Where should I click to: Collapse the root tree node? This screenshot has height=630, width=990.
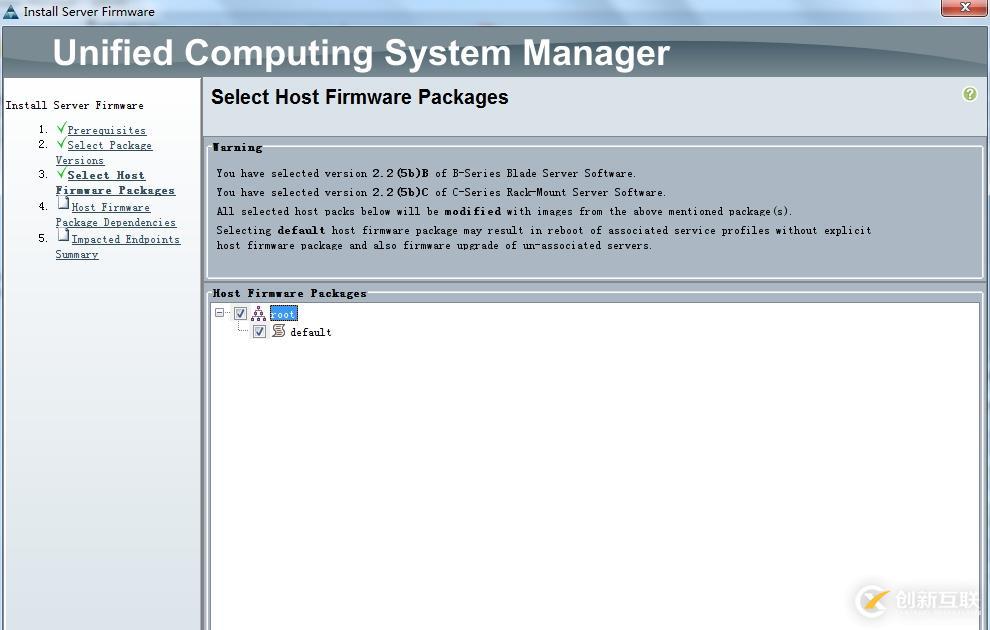click(219, 313)
